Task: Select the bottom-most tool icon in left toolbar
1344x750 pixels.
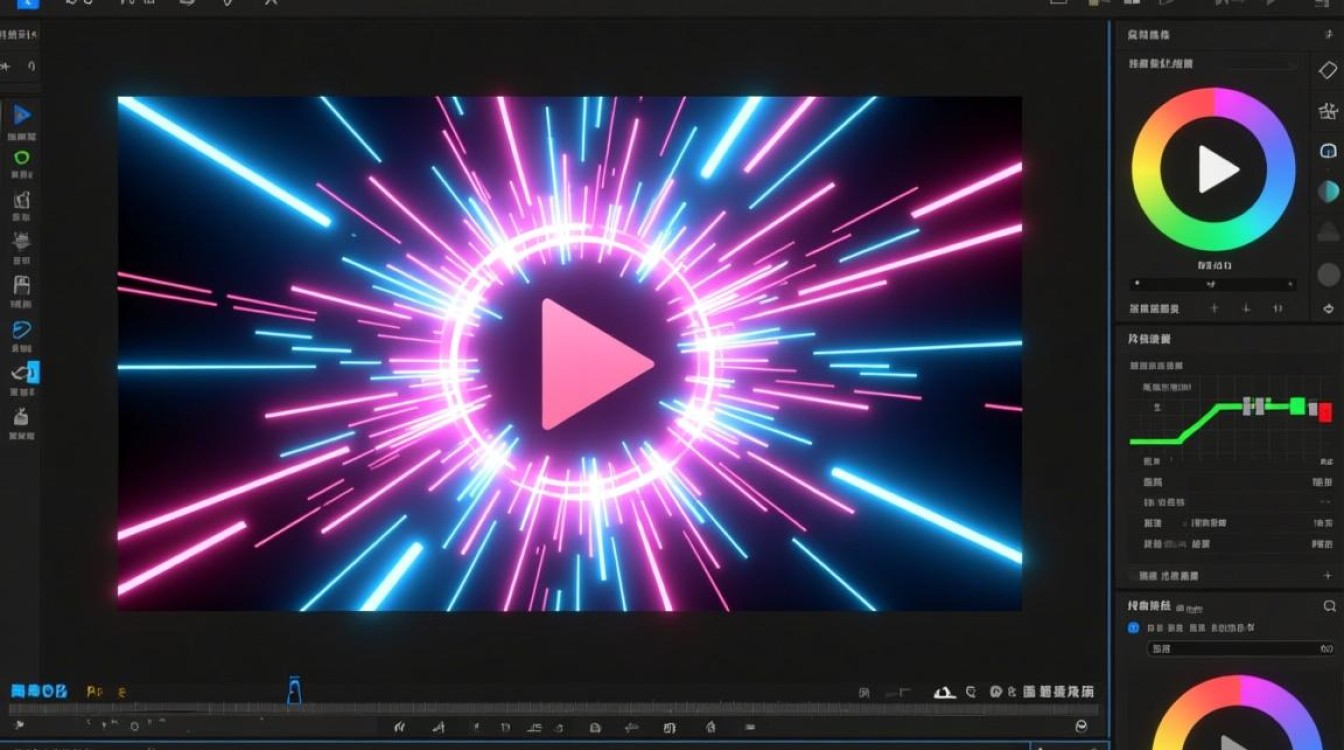Action: pos(21,417)
